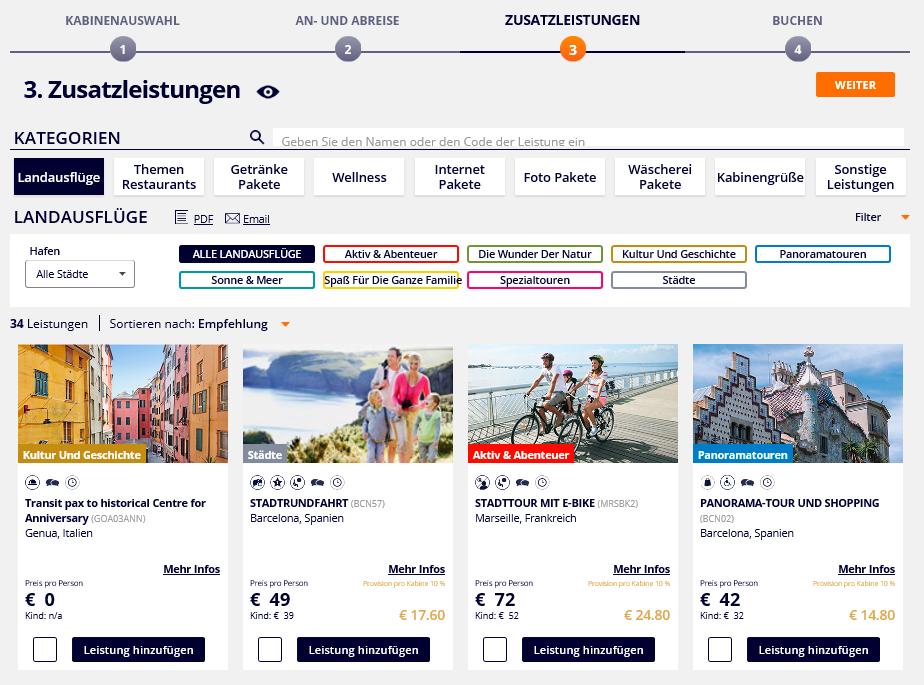Click the third round icon on STADTRUNDFAHRT card
The image size is (924, 685).
298,483
